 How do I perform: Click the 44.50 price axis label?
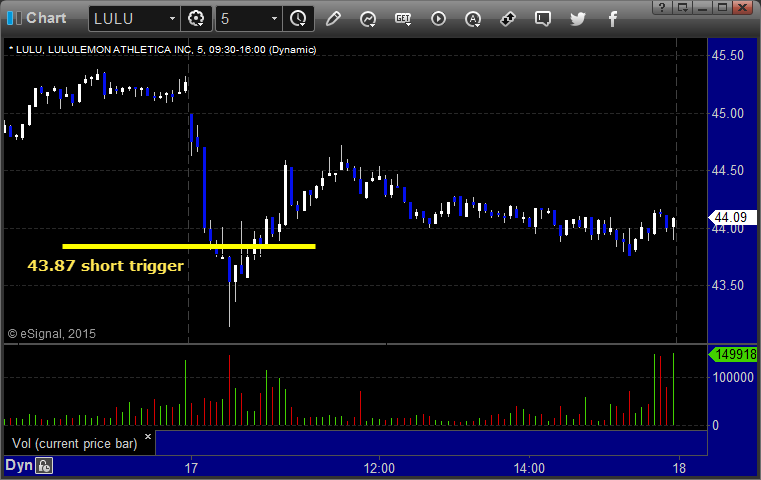coord(728,170)
